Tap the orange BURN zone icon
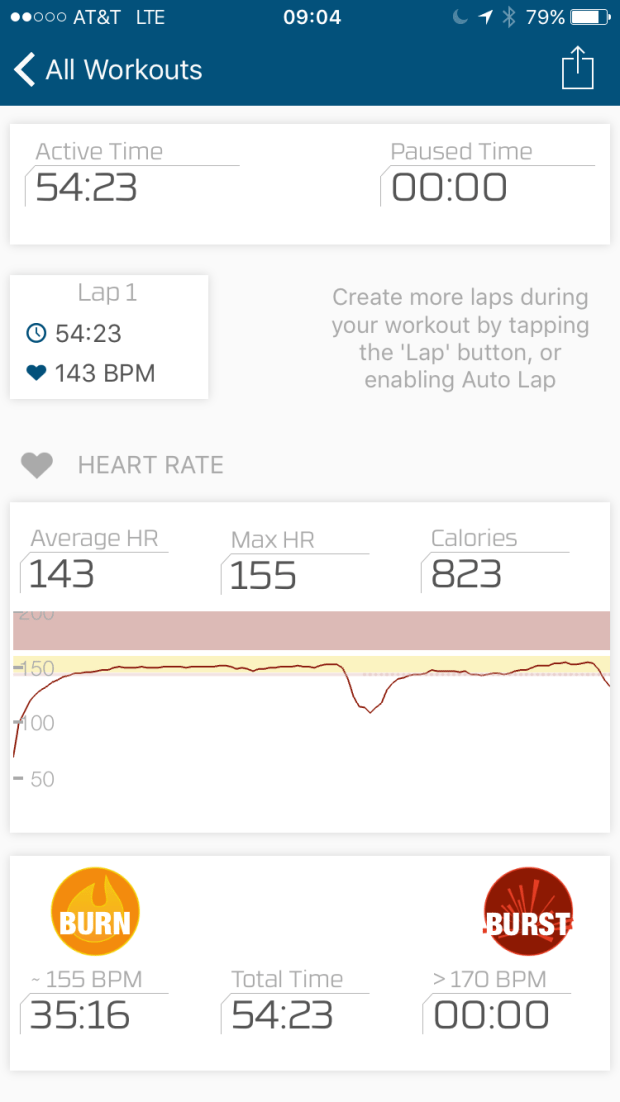This screenshot has width=620, height=1102. click(x=95, y=912)
